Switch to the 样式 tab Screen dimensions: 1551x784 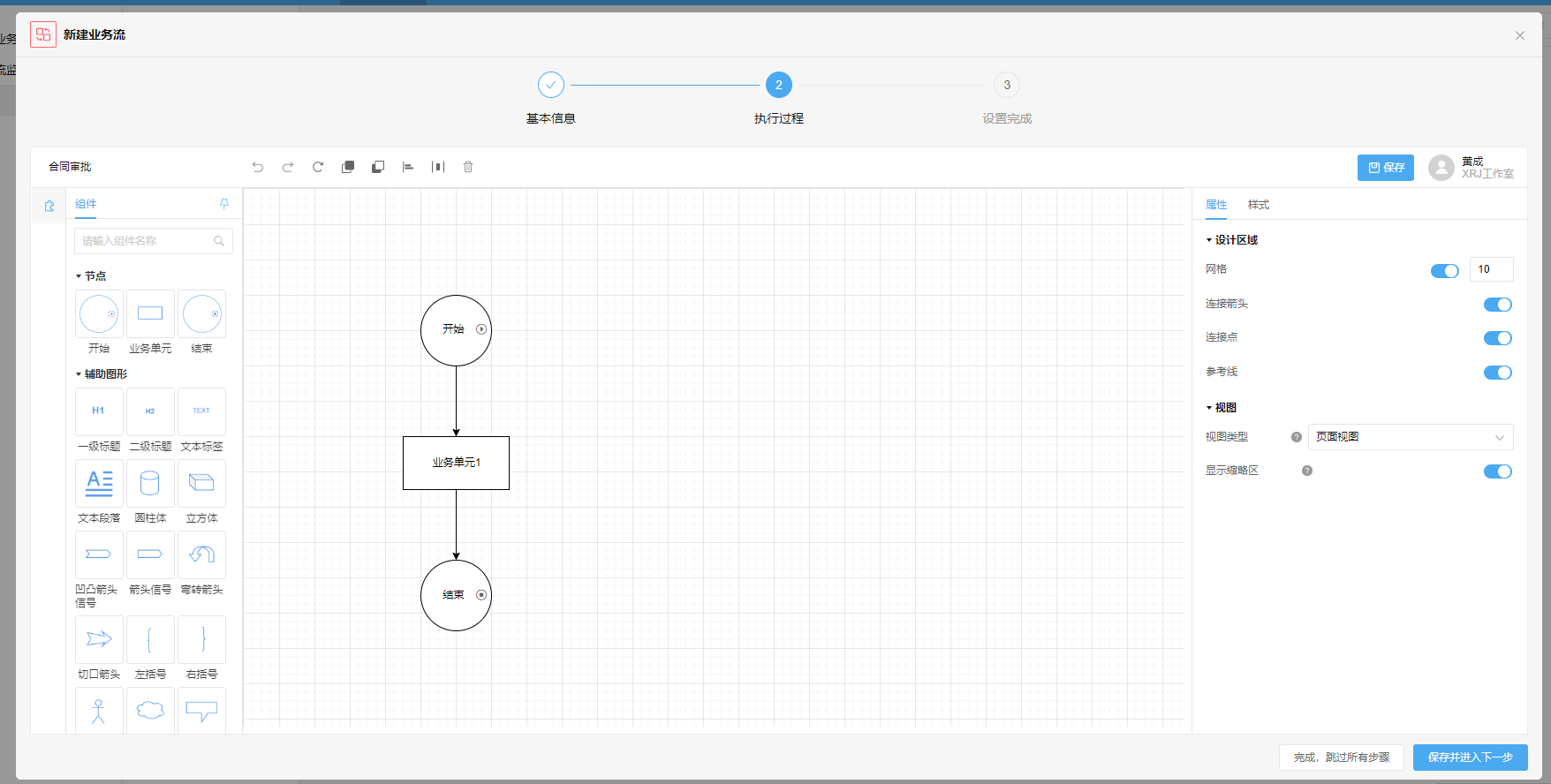(1259, 205)
